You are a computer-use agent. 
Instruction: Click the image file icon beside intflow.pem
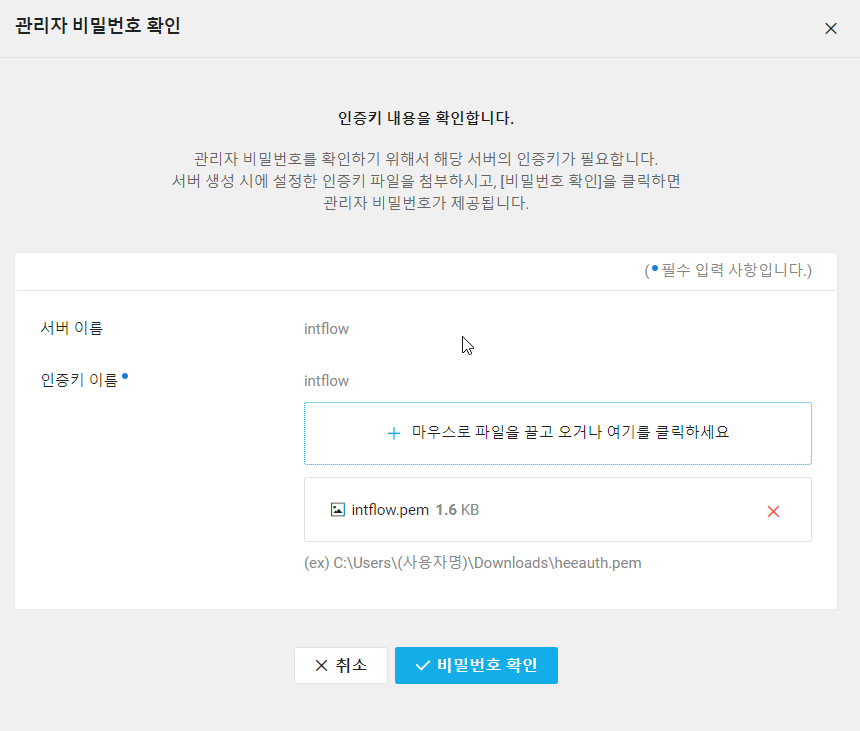click(x=337, y=509)
